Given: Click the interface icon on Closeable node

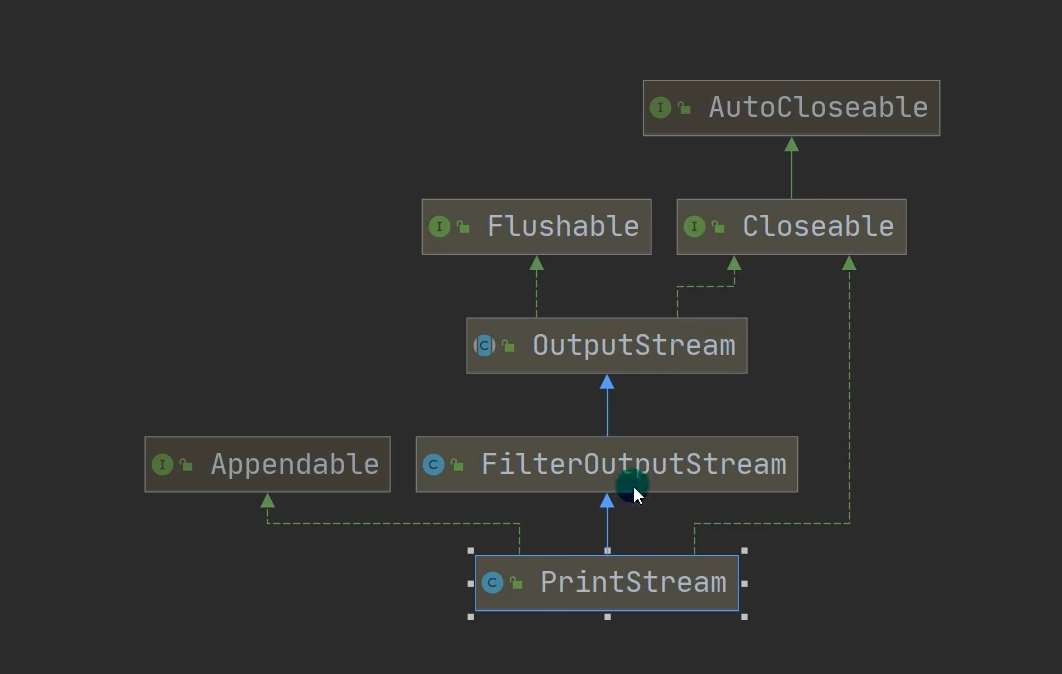Looking at the screenshot, I should [x=694, y=227].
